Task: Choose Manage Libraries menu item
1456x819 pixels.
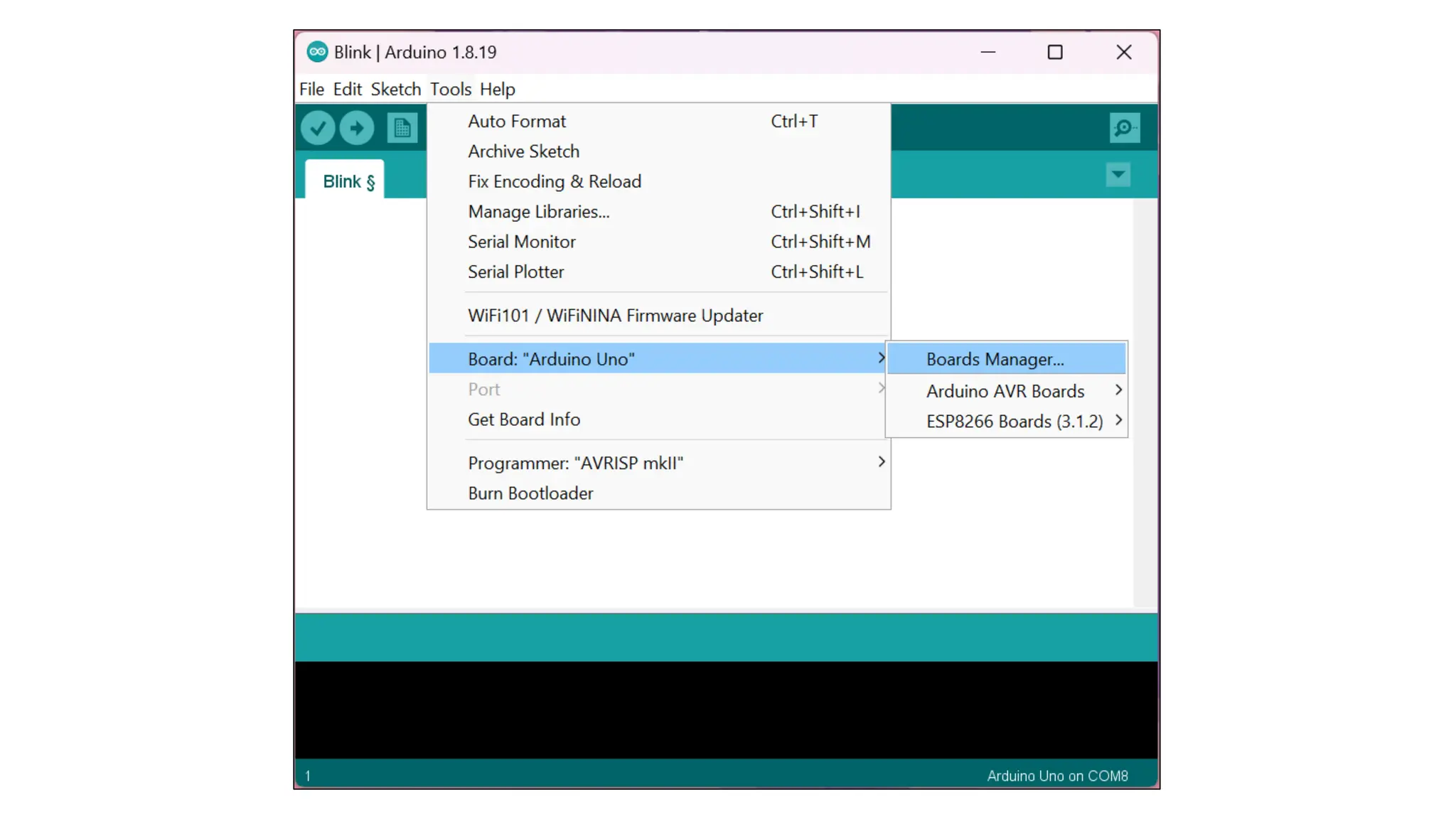Action: click(538, 211)
